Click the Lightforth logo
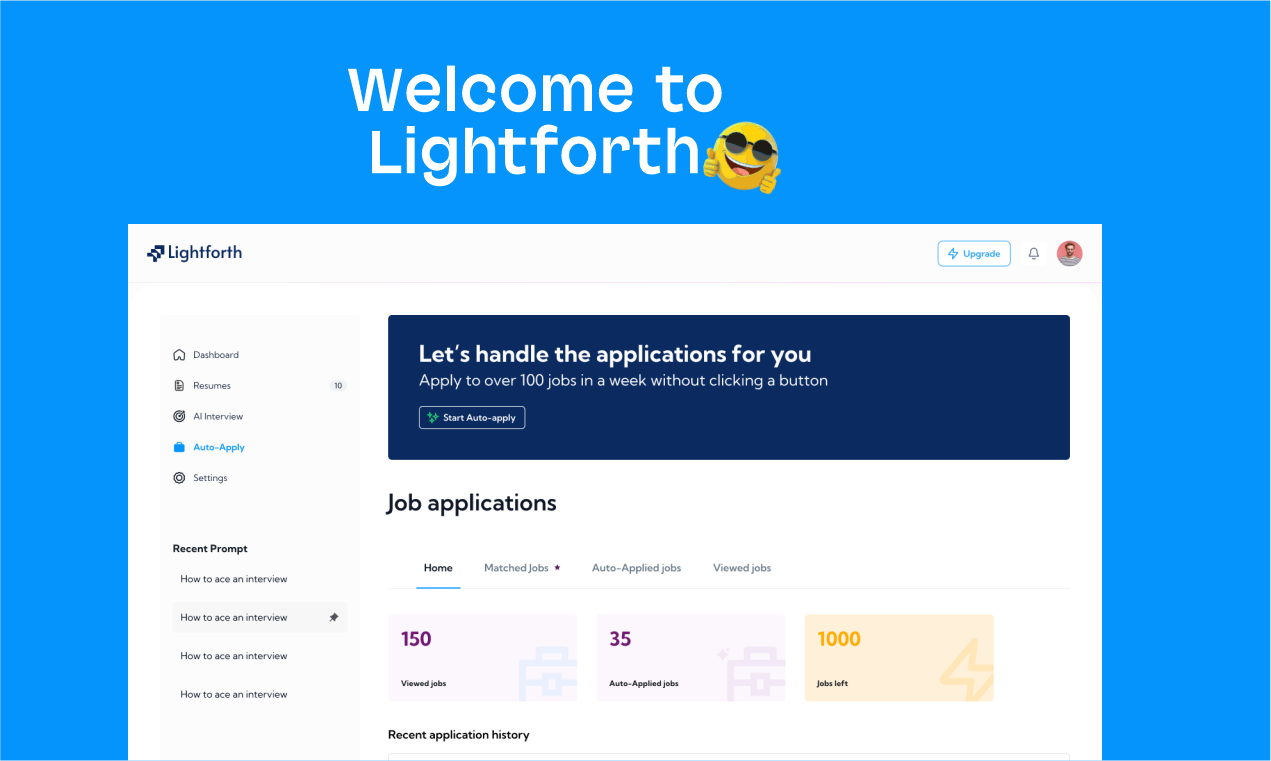This screenshot has width=1271, height=761. (x=194, y=253)
